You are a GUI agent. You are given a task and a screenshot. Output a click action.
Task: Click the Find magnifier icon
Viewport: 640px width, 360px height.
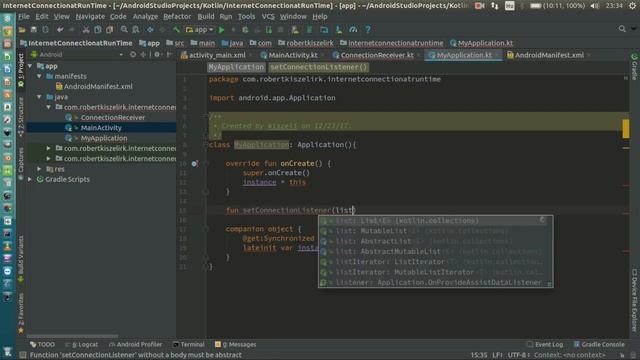pyautogui.click(x=124, y=29)
